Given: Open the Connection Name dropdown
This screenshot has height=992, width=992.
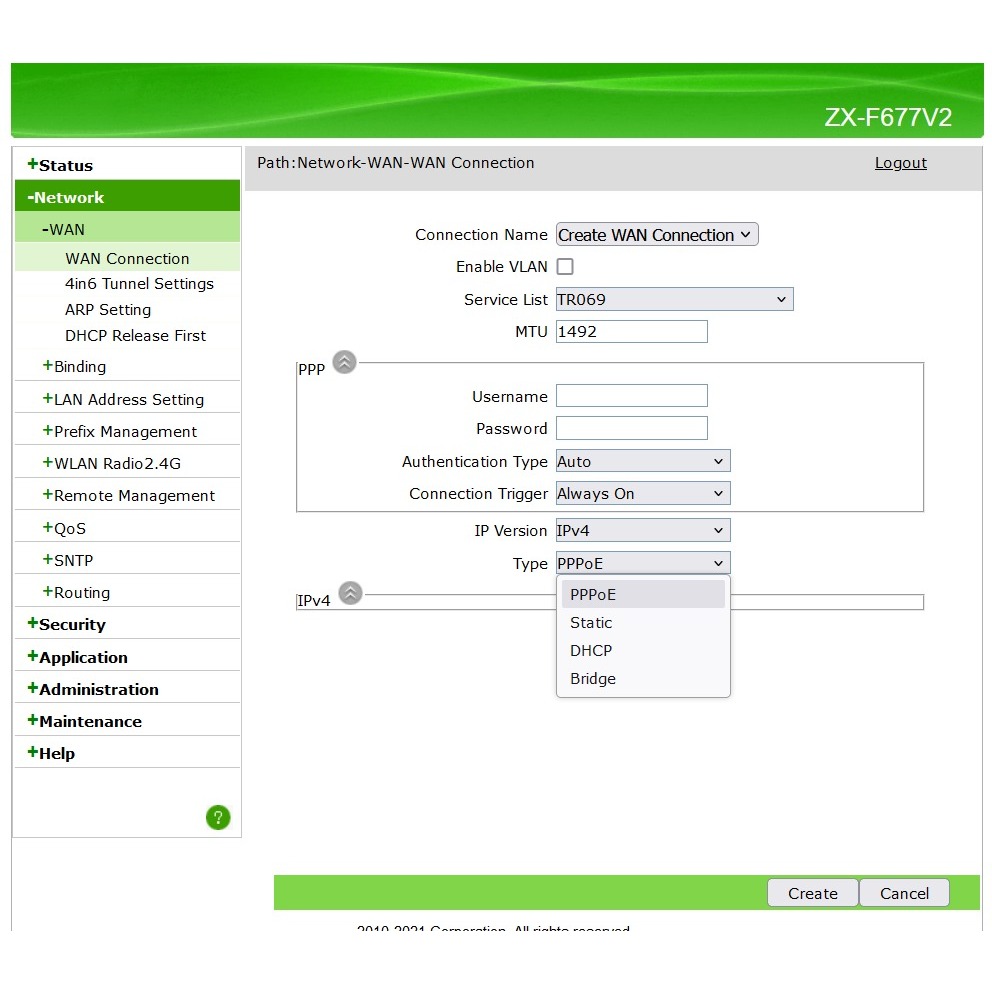Looking at the screenshot, I should click(657, 235).
